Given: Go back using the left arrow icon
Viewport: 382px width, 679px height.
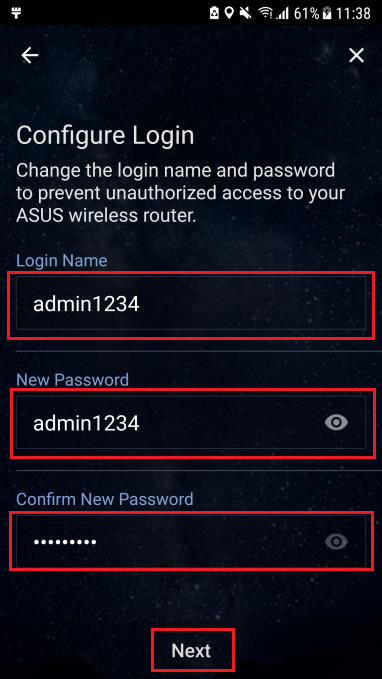Looking at the screenshot, I should click(x=30, y=55).
